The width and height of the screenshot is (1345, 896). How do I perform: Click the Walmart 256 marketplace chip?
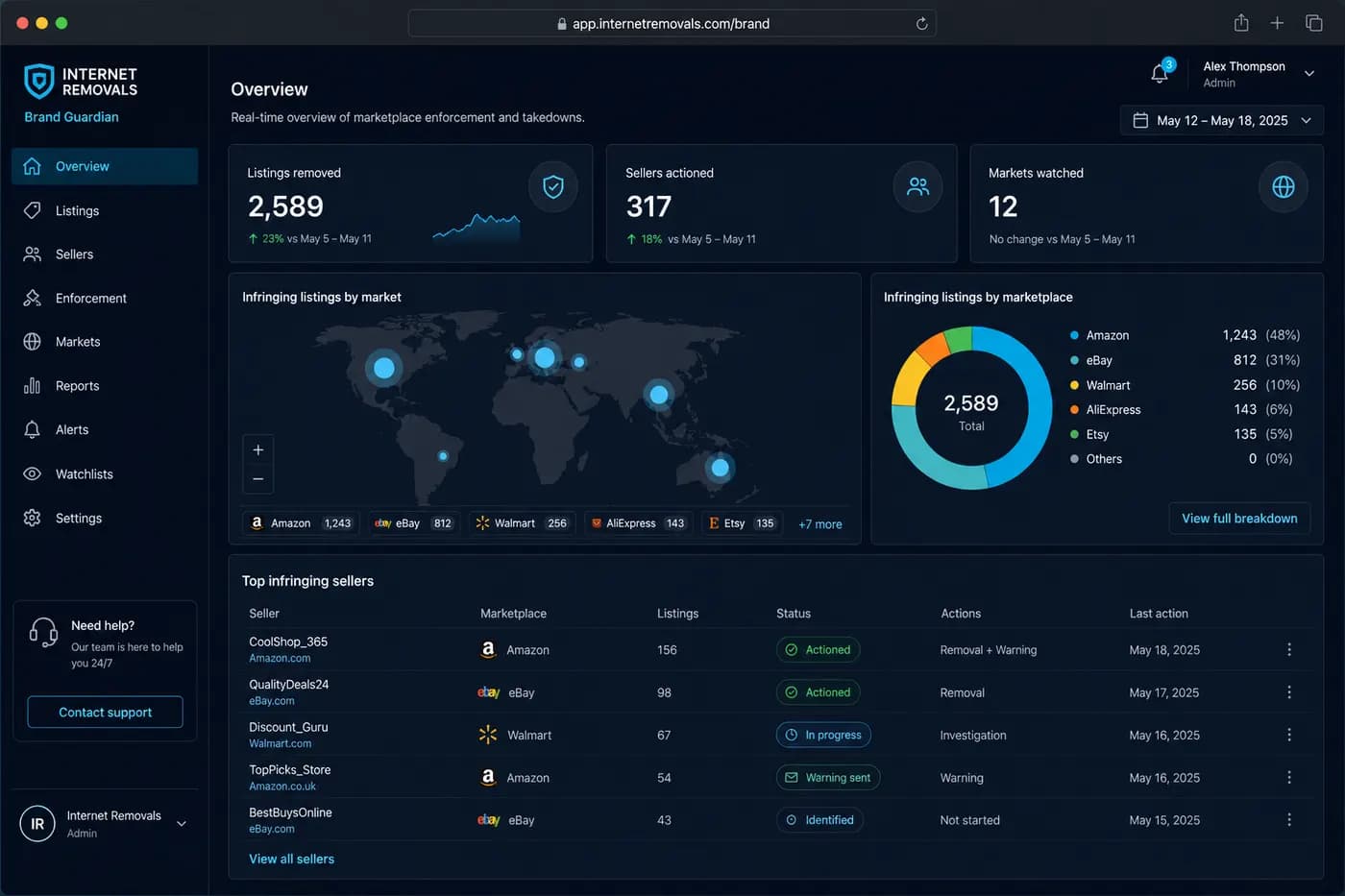pos(522,523)
